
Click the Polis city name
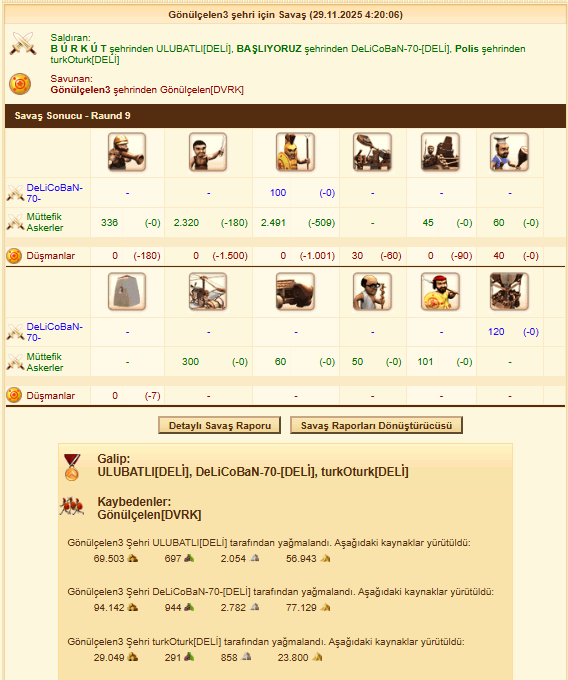pos(467,49)
